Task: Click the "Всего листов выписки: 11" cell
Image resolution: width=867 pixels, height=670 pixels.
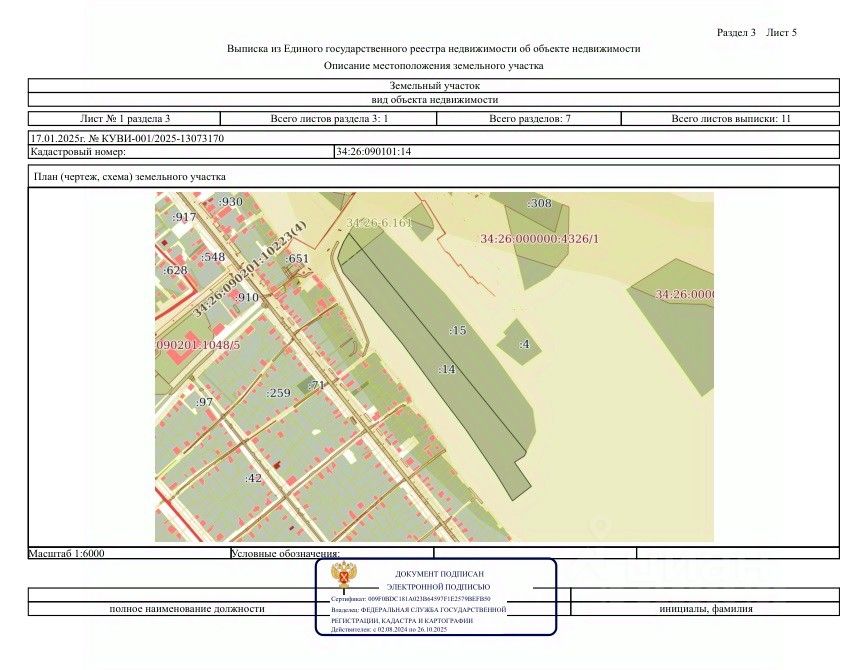Action: click(731, 118)
